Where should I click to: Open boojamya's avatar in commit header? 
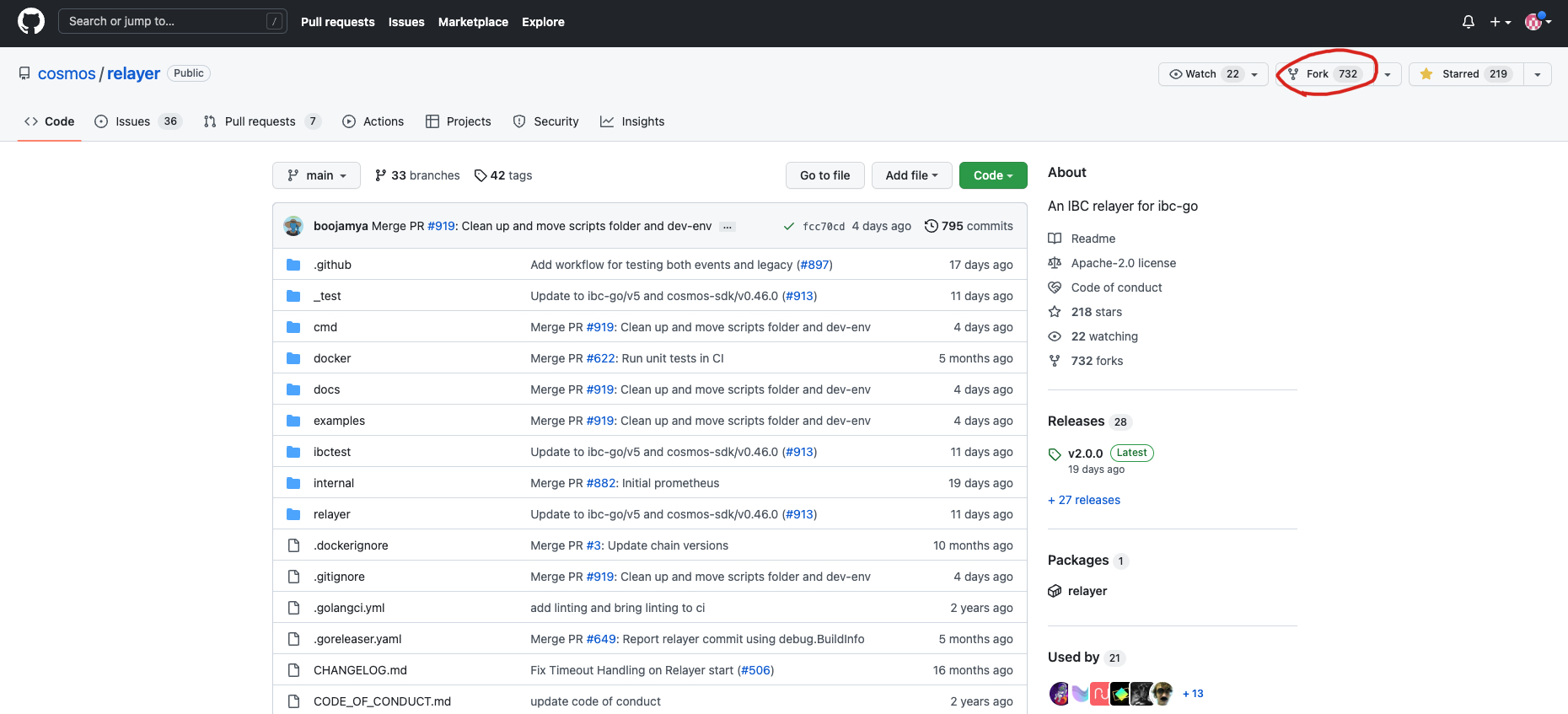[x=293, y=226]
